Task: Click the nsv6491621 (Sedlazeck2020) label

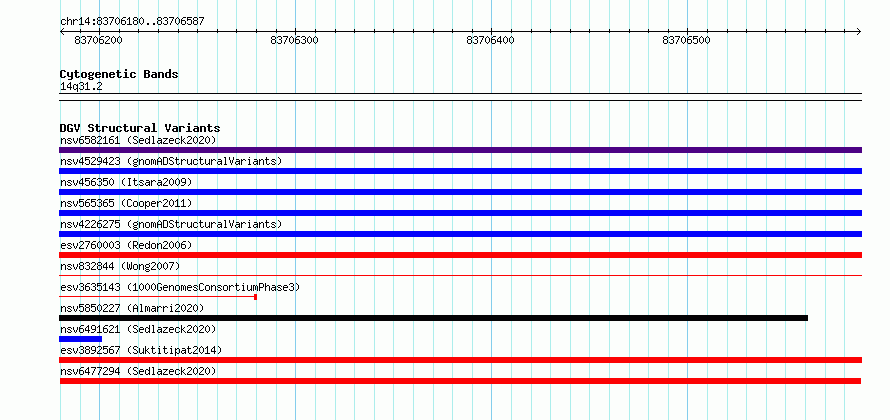Action: click(138, 329)
